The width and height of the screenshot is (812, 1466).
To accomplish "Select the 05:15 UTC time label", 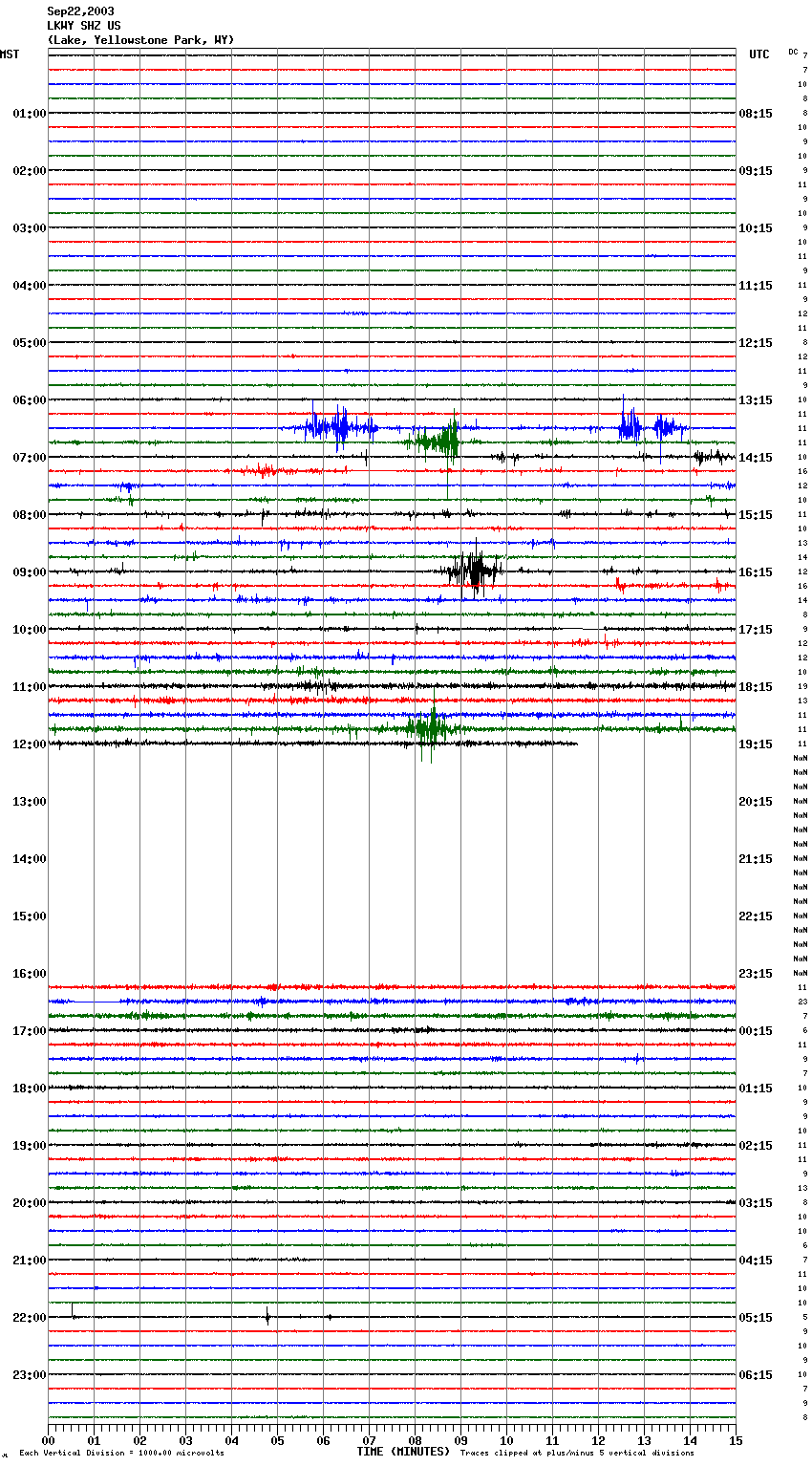I will [756, 1318].
